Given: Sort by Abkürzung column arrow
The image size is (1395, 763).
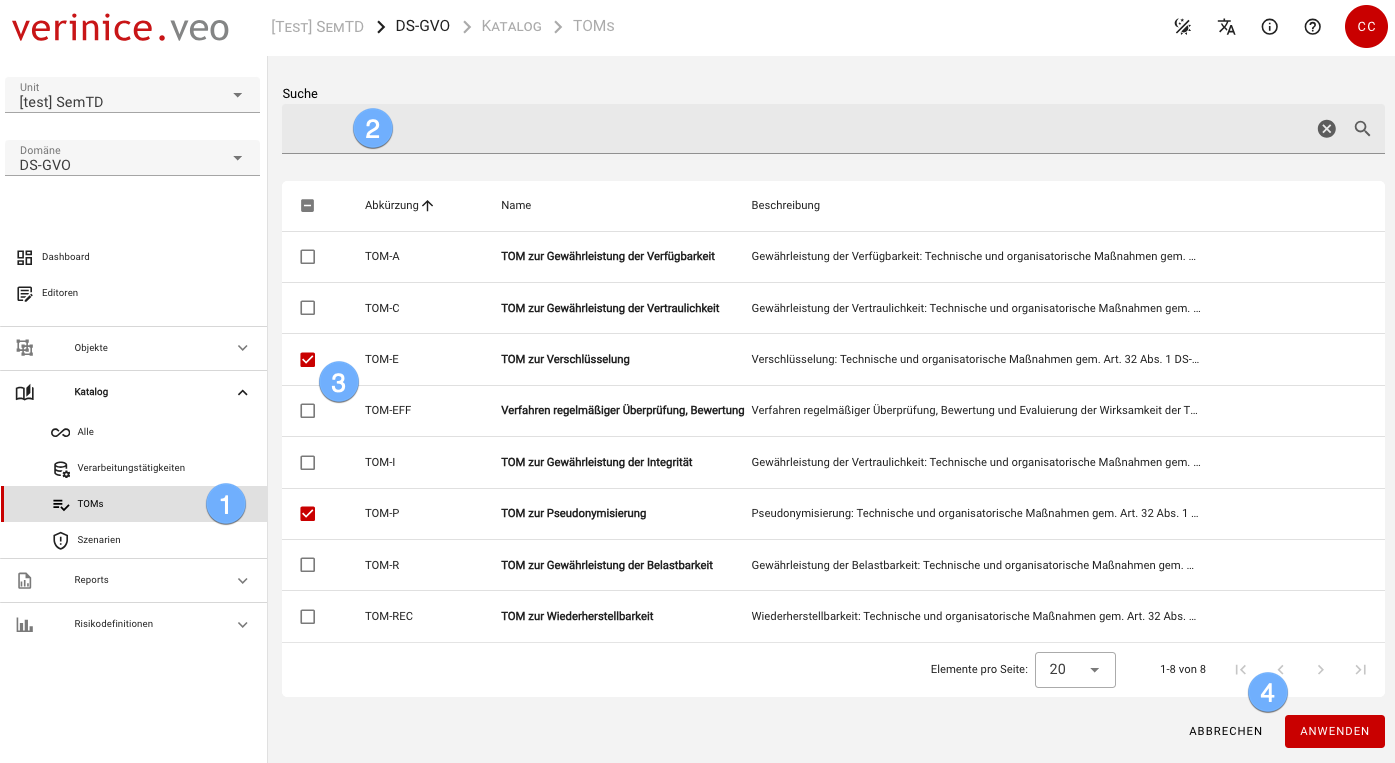Looking at the screenshot, I should 428,205.
